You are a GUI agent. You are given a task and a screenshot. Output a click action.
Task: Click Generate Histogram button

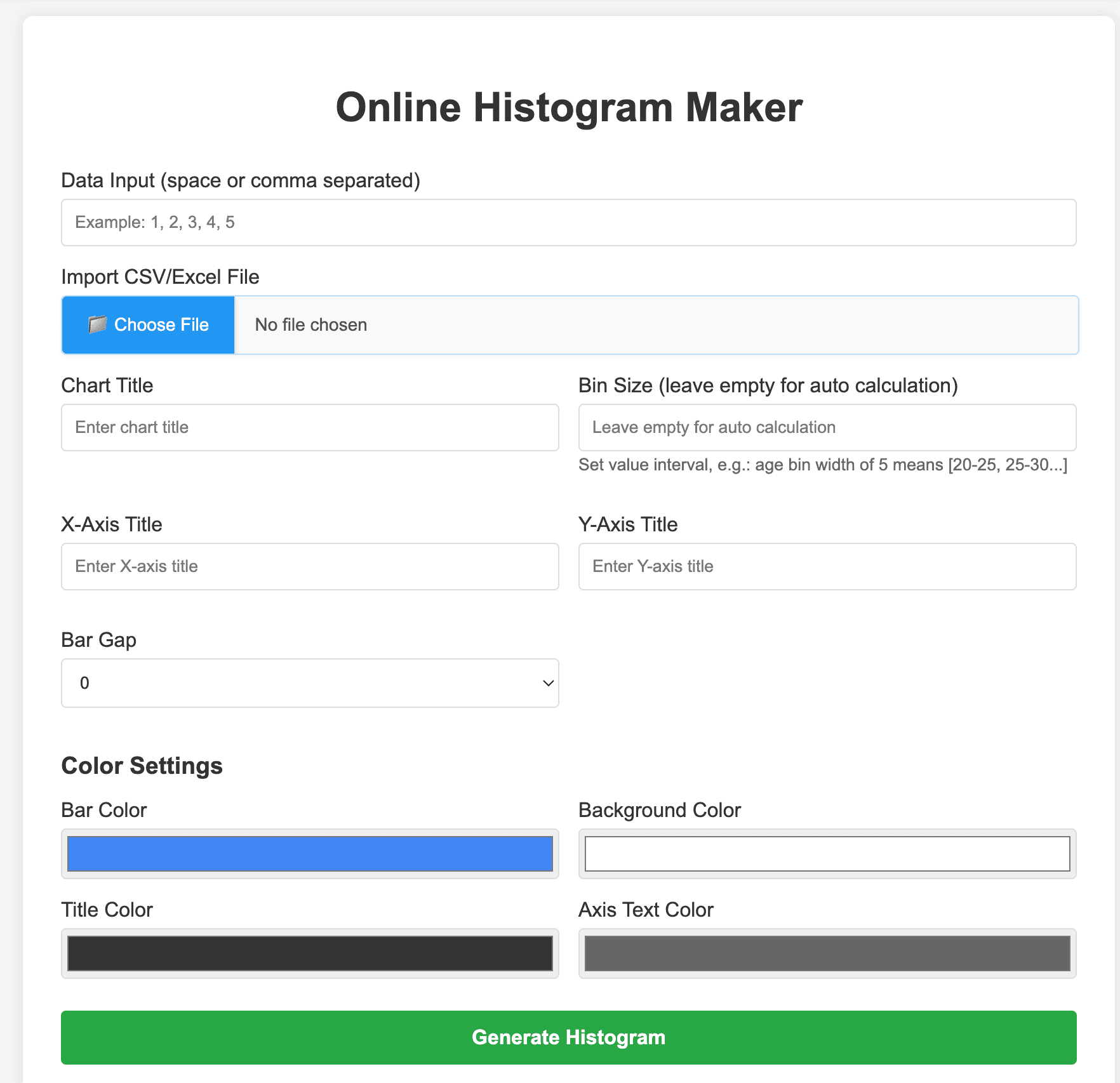click(x=568, y=1037)
